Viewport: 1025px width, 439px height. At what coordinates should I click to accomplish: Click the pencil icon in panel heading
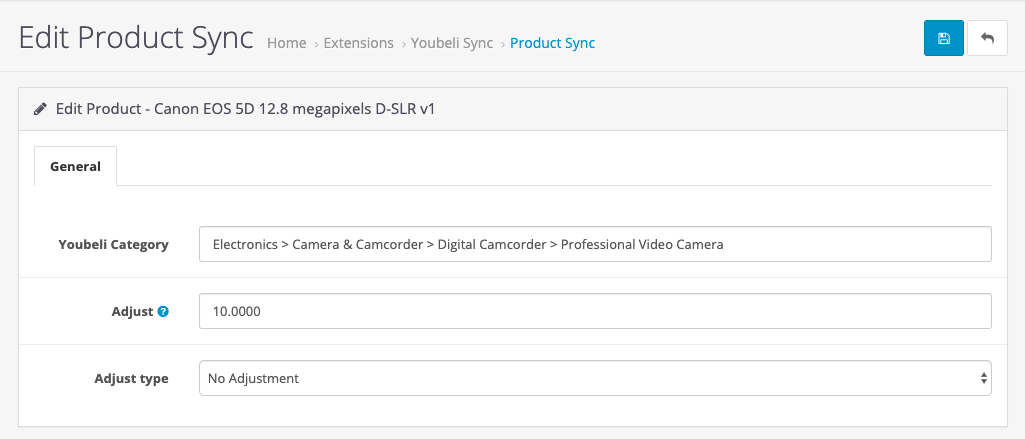[x=40, y=108]
